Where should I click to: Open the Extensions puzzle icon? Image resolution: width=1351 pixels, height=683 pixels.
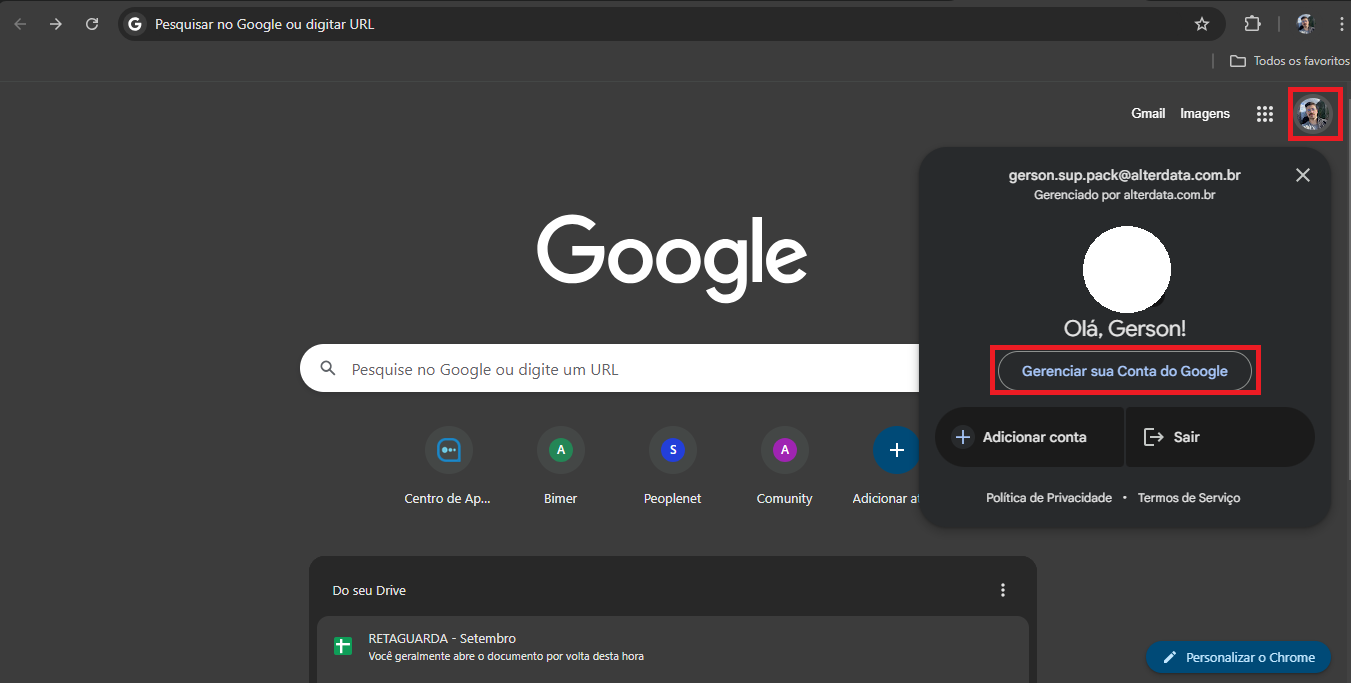(x=1252, y=24)
